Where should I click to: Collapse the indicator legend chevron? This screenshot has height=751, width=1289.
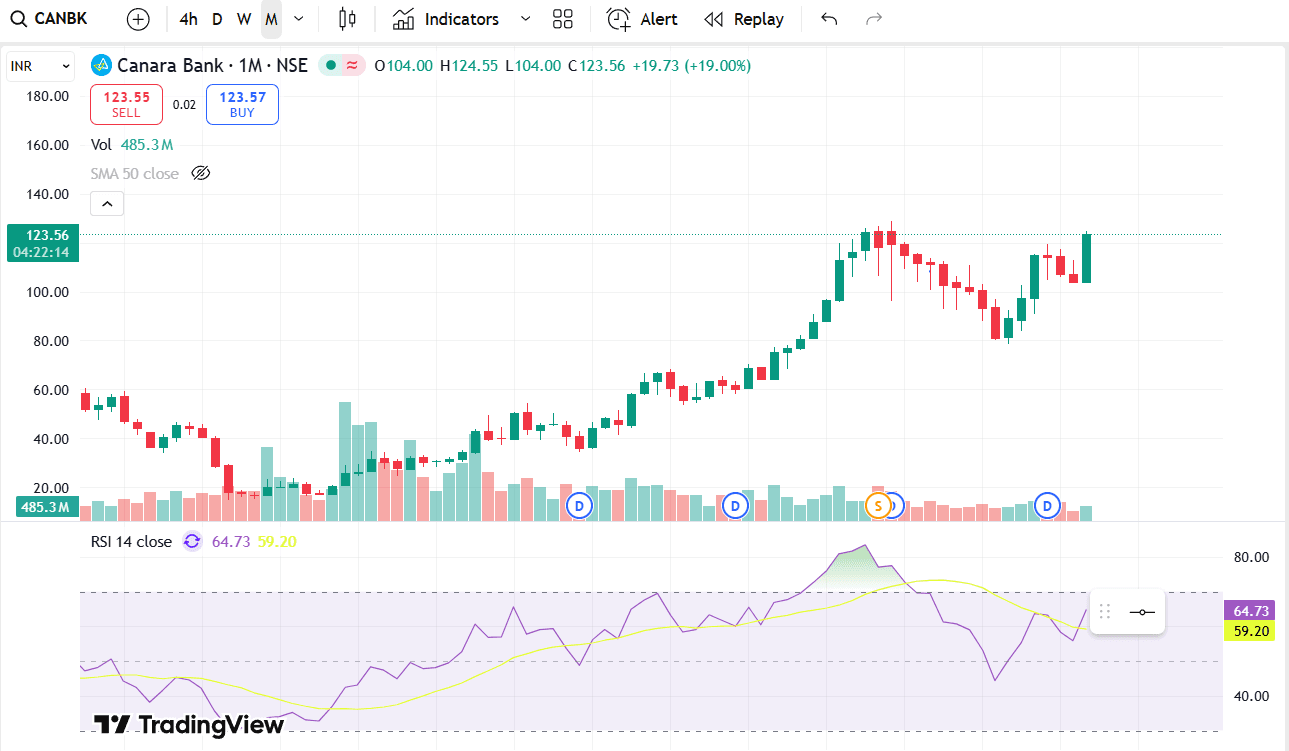106,204
